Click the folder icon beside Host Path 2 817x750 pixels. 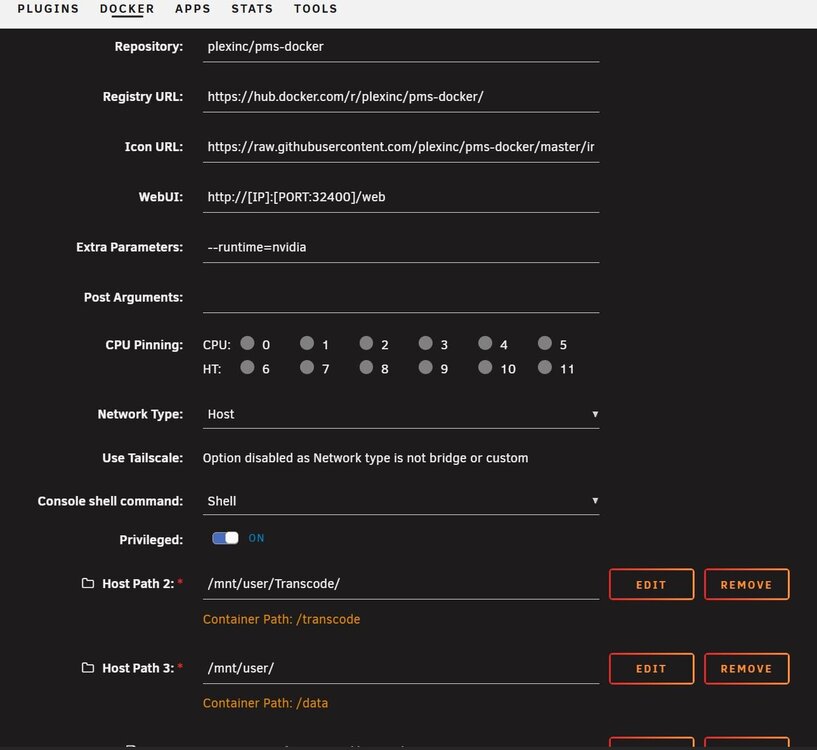pyautogui.click(x=88, y=583)
